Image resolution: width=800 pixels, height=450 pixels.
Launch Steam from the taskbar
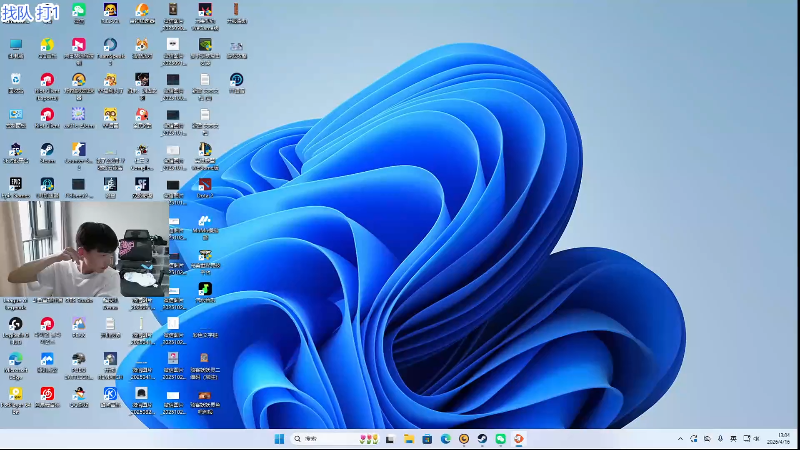482,439
